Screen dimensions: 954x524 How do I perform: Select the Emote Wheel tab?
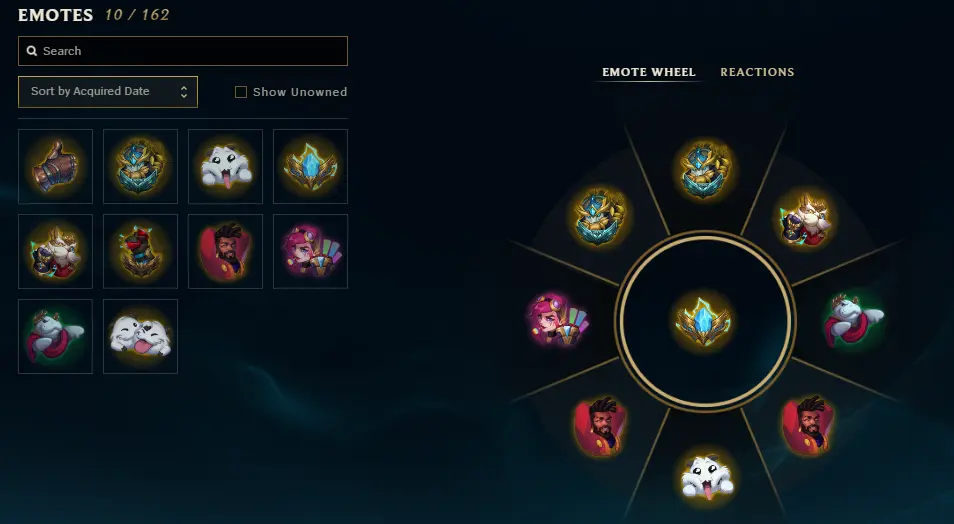649,72
